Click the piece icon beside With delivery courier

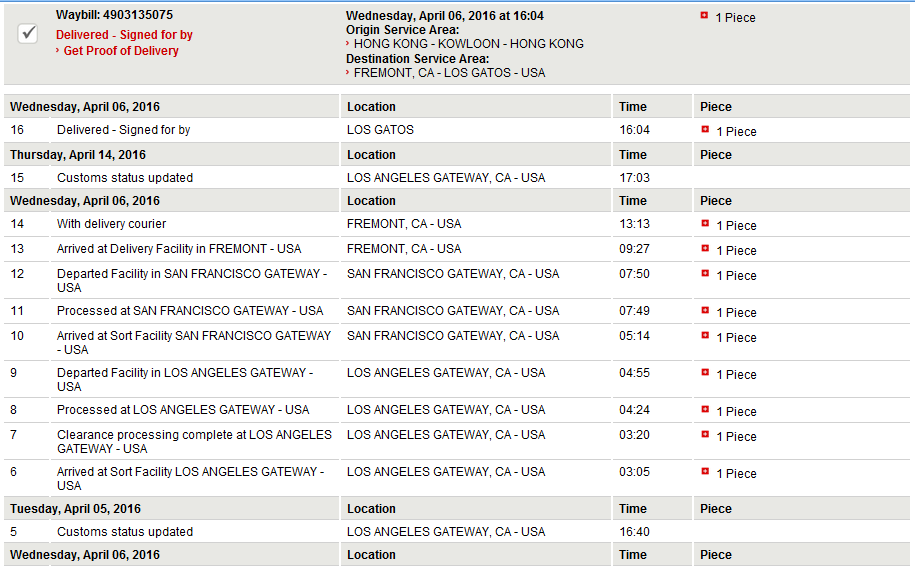(705, 224)
